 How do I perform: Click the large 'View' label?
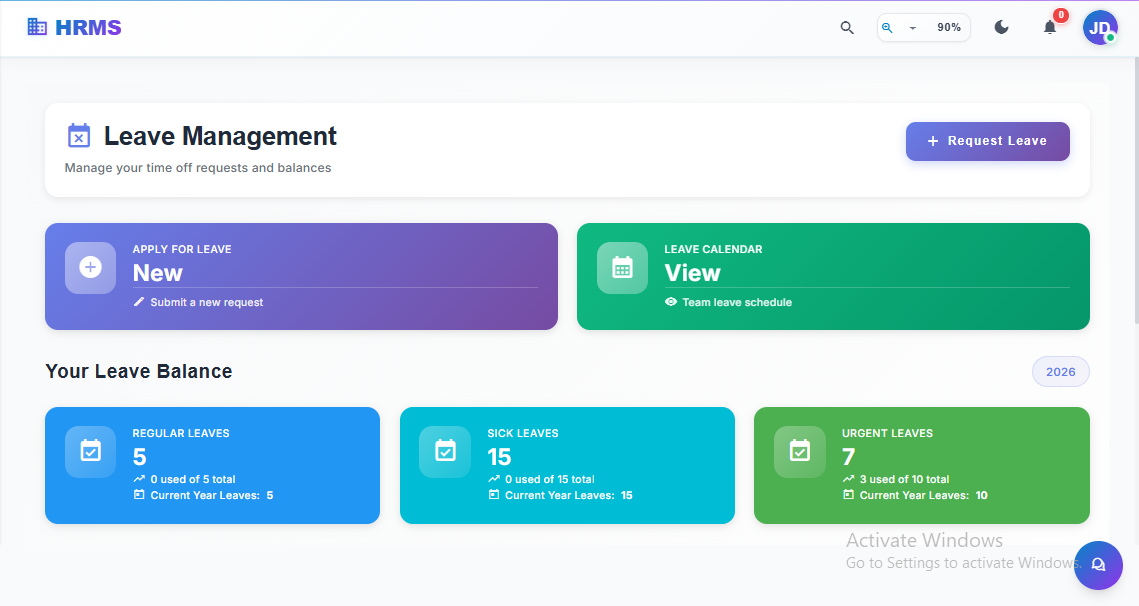[x=692, y=273]
